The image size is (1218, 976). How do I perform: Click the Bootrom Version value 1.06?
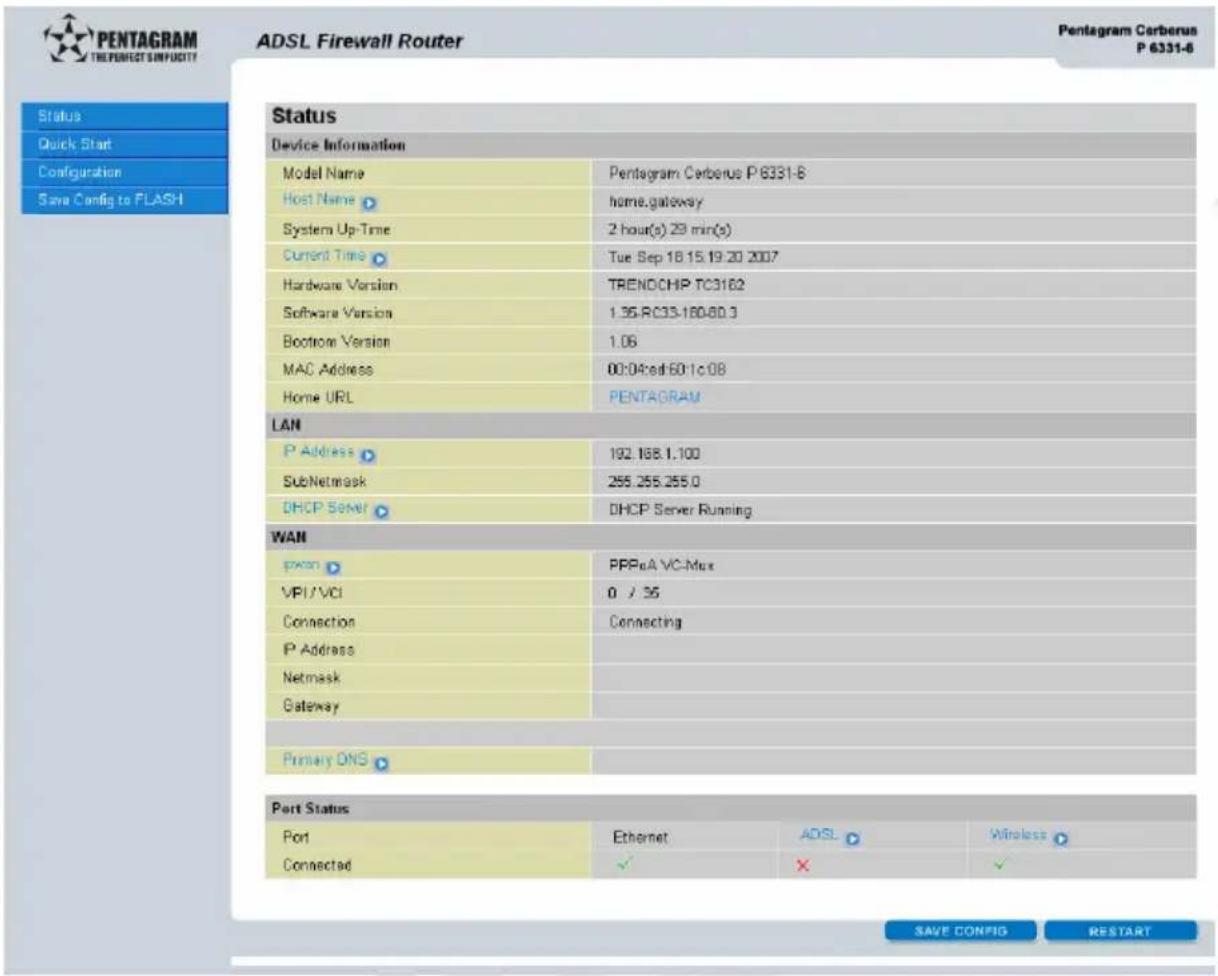tap(623, 342)
